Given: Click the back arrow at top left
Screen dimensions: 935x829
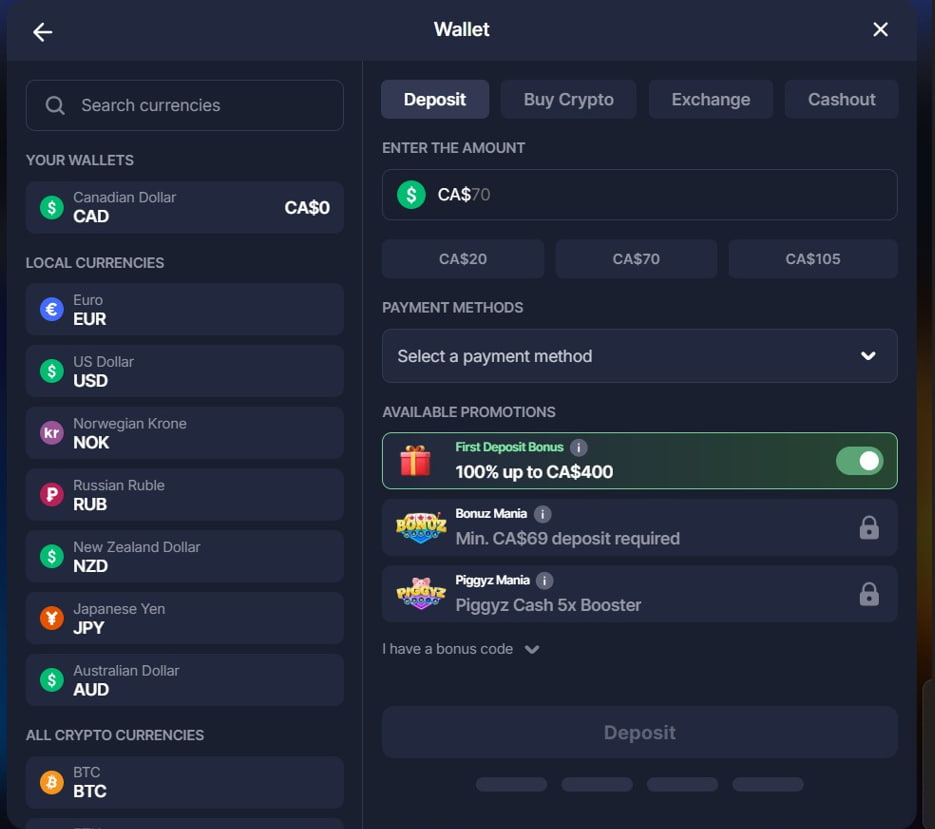Looking at the screenshot, I should 42,31.
